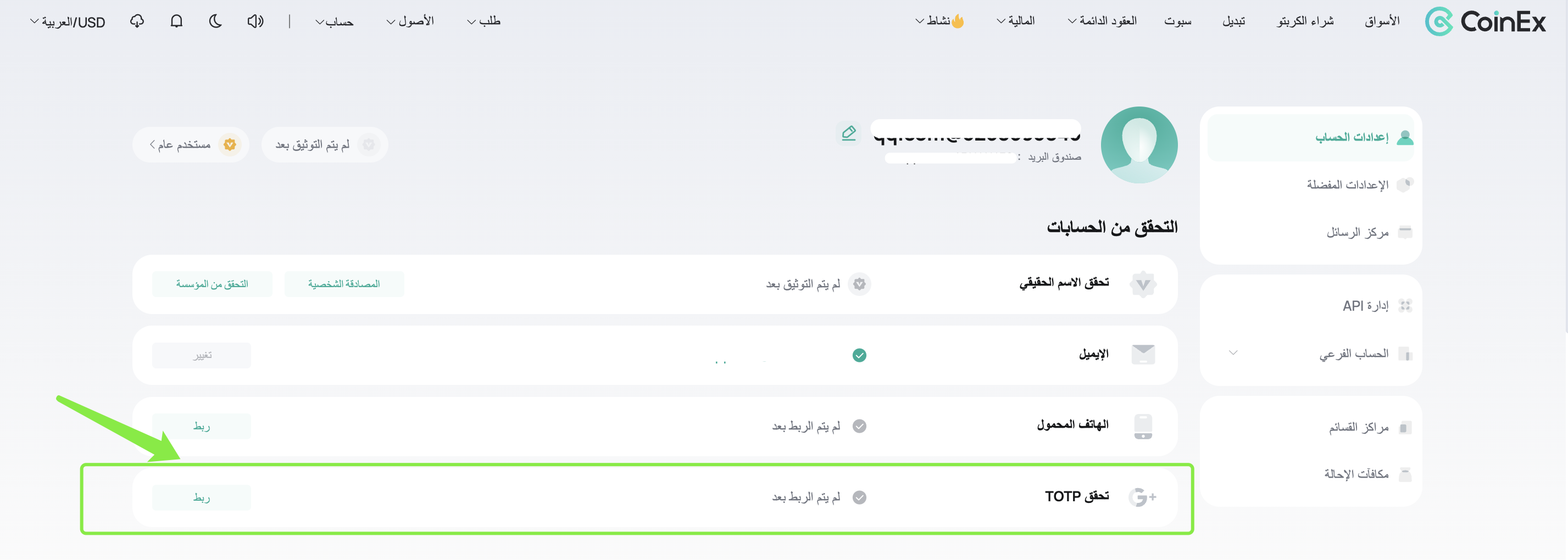
Task: Open the مستخدم عام user level badge
Action: pos(191,145)
